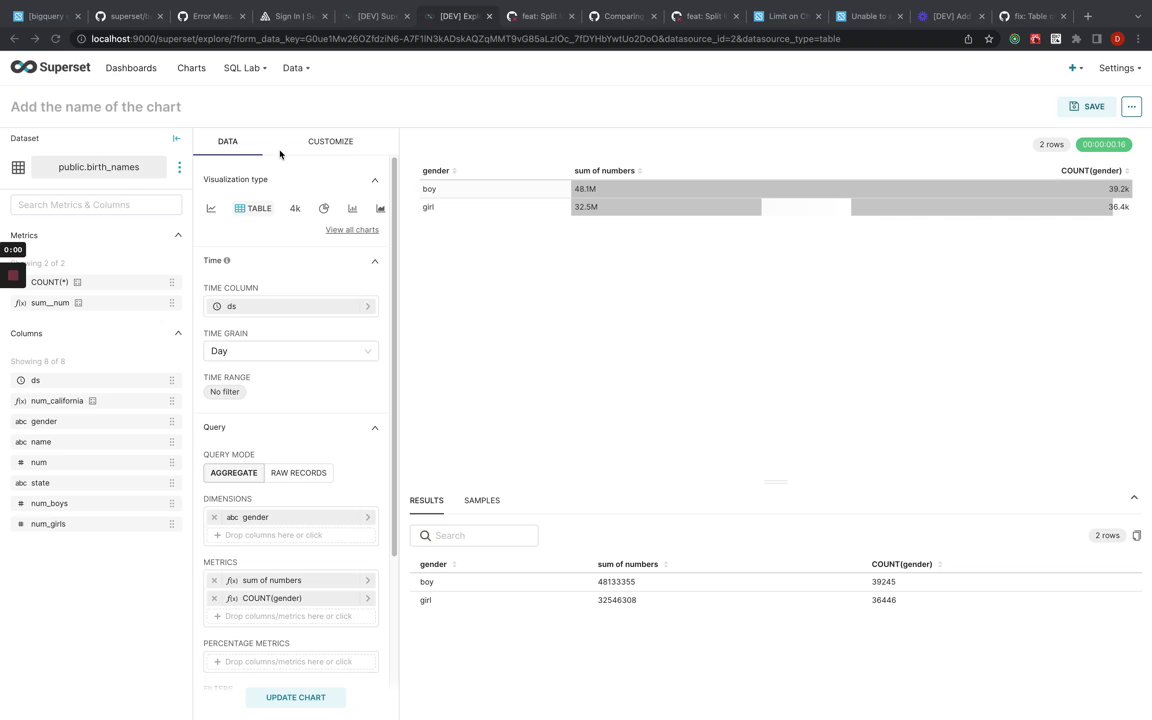Click the state column item
This screenshot has width=1152, height=720.
coord(96,483)
